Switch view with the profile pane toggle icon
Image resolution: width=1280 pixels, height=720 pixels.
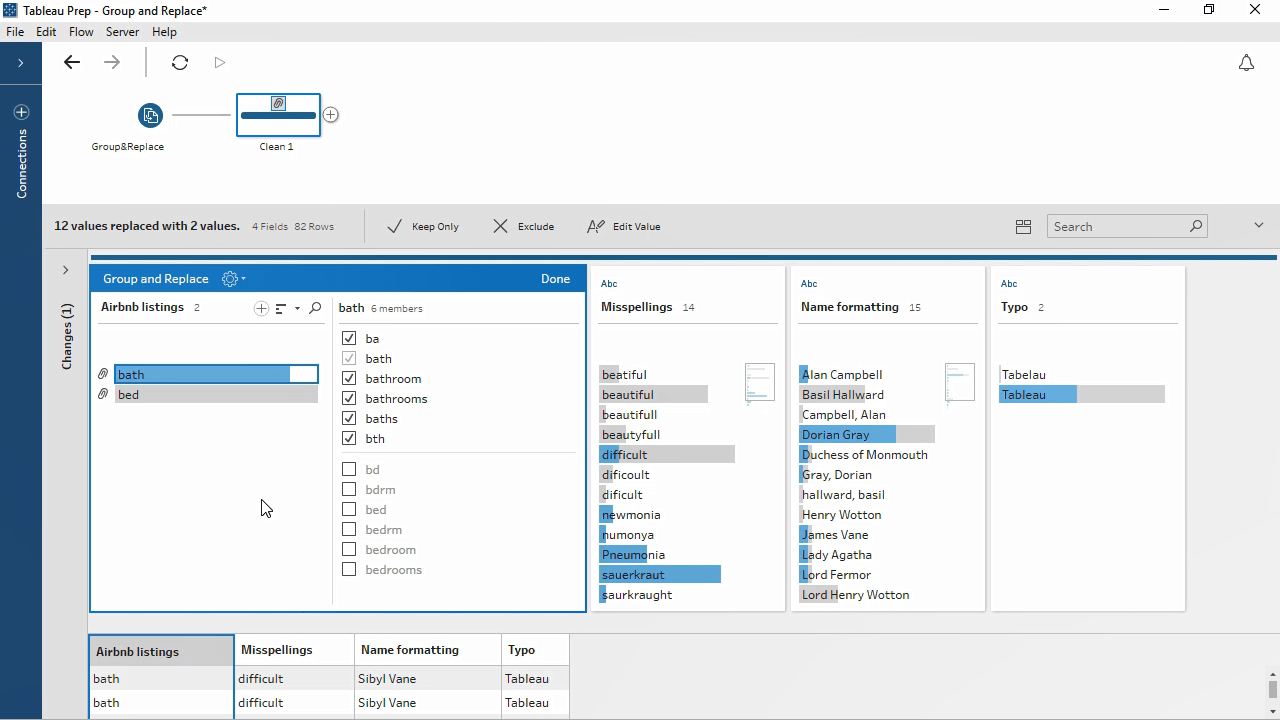coord(1023,227)
